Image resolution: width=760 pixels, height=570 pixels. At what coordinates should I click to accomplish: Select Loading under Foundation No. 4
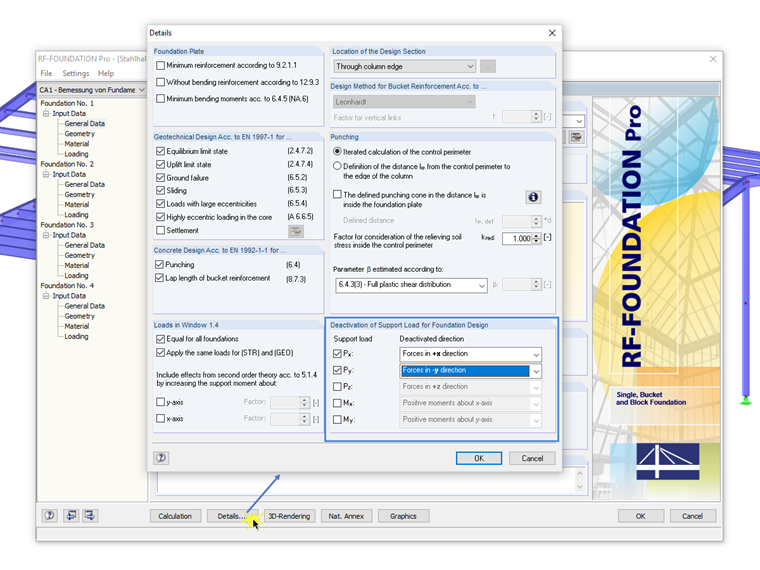pos(76,336)
